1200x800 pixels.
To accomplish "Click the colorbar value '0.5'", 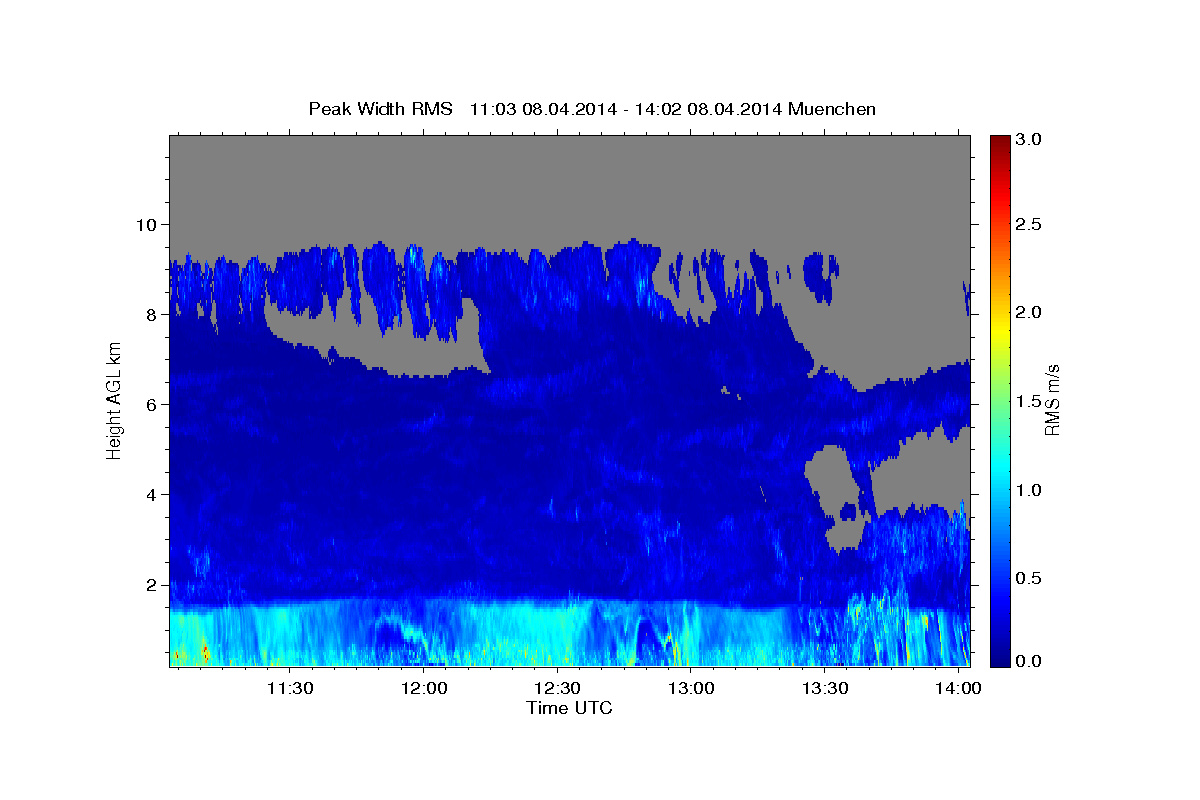I will (1031, 577).
